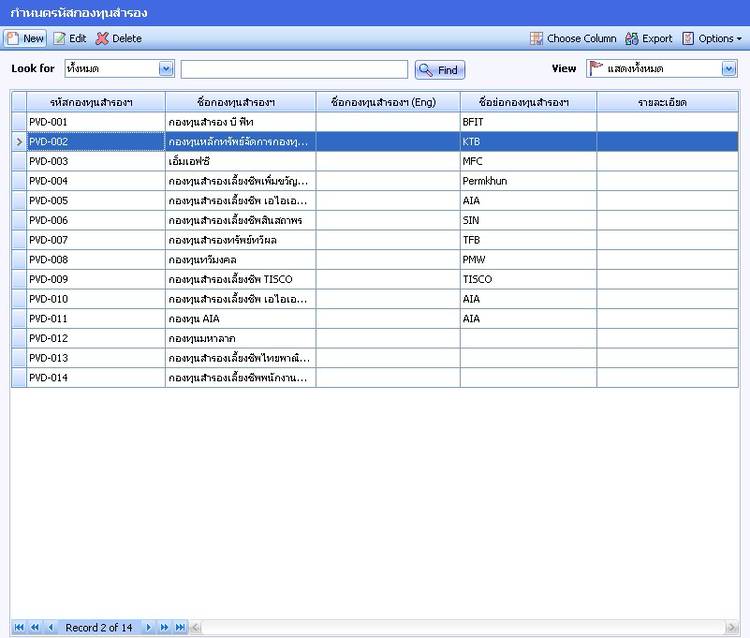Expand the View filter dropdown
Image resolution: width=750 pixels, height=638 pixels.
click(x=729, y=69)
